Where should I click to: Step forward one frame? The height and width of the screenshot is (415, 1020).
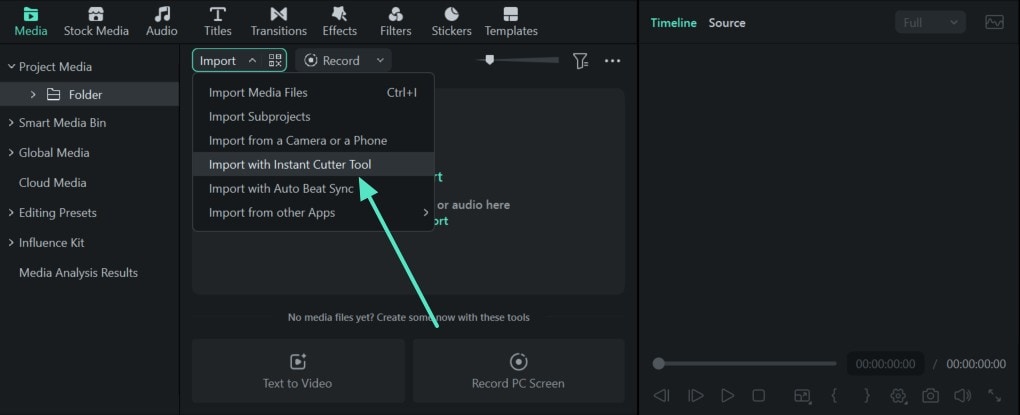695,395
